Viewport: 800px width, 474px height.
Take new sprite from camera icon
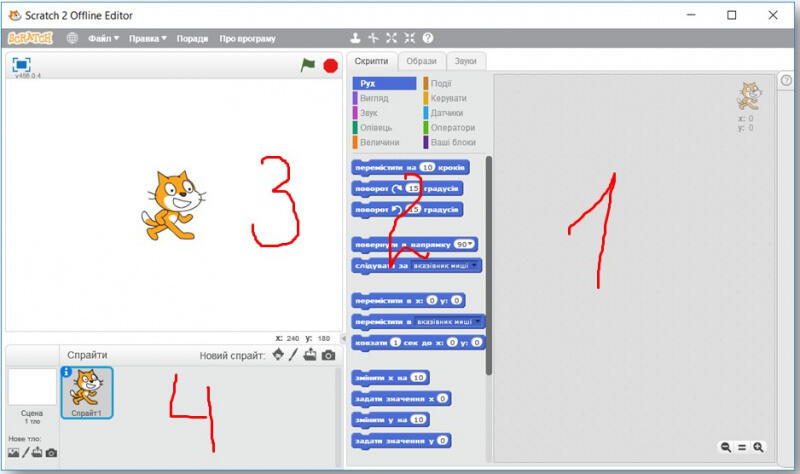coord(329,355)
